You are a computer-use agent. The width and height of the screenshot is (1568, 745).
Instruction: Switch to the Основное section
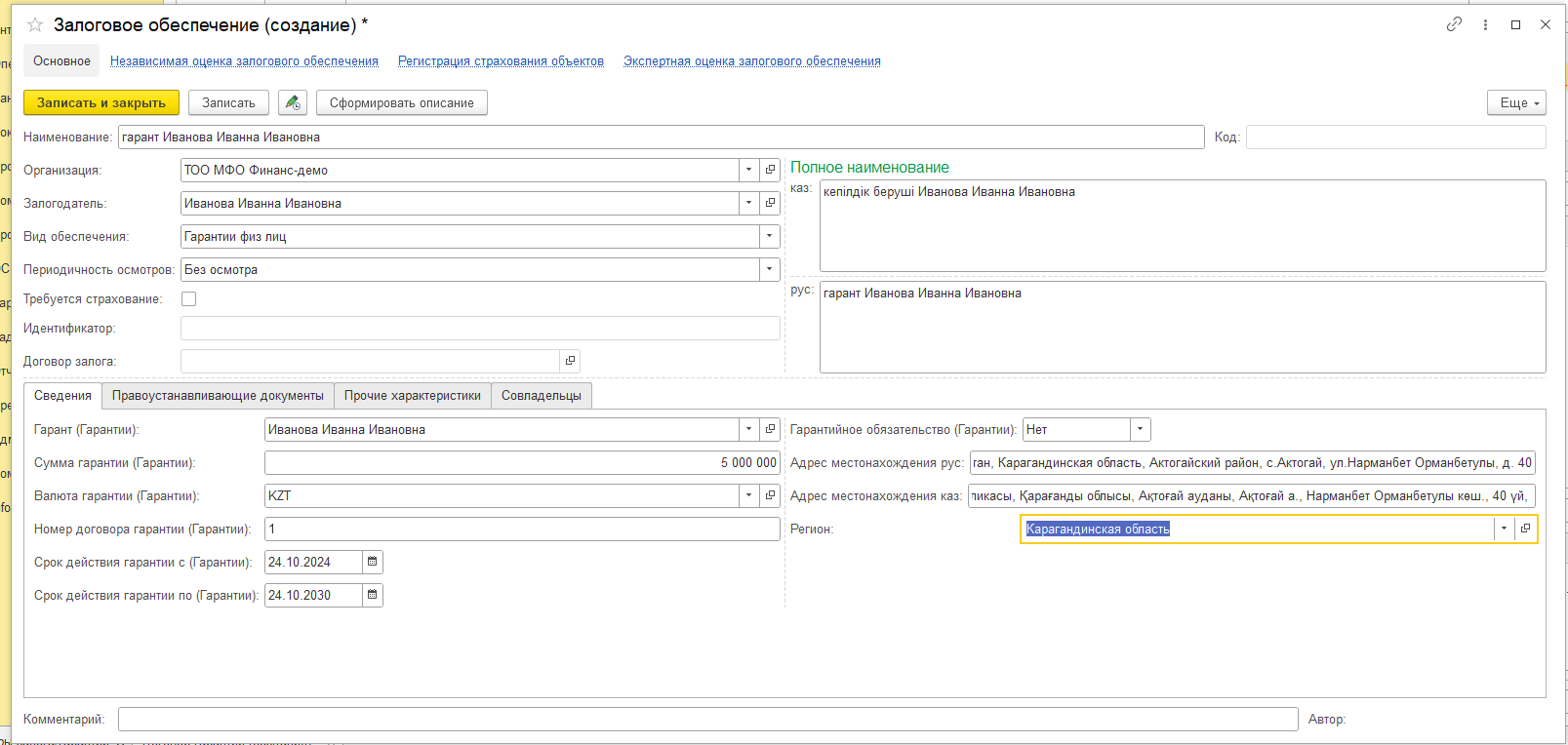[x=61, y=60]
